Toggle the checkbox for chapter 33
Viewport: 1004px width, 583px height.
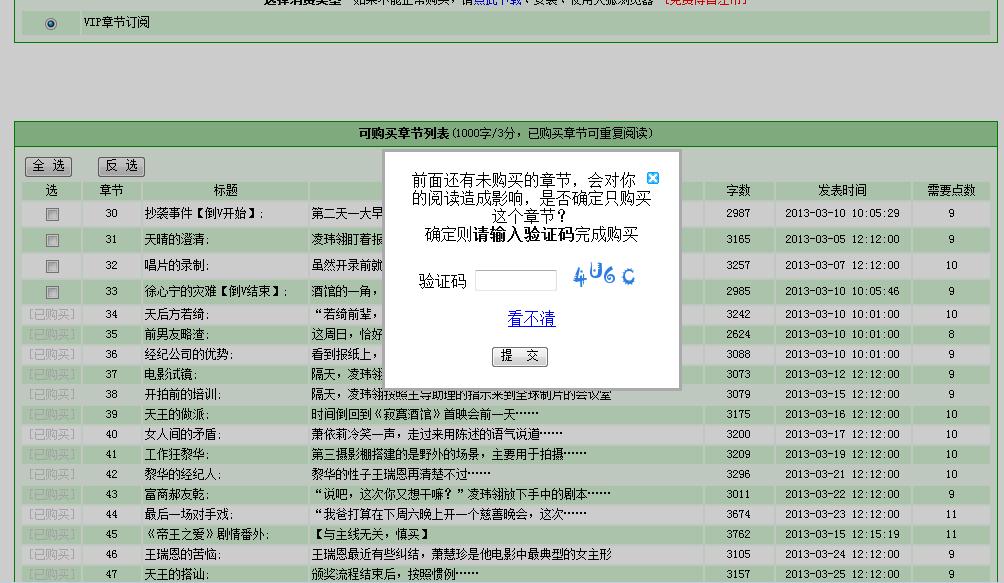[52, 292]
